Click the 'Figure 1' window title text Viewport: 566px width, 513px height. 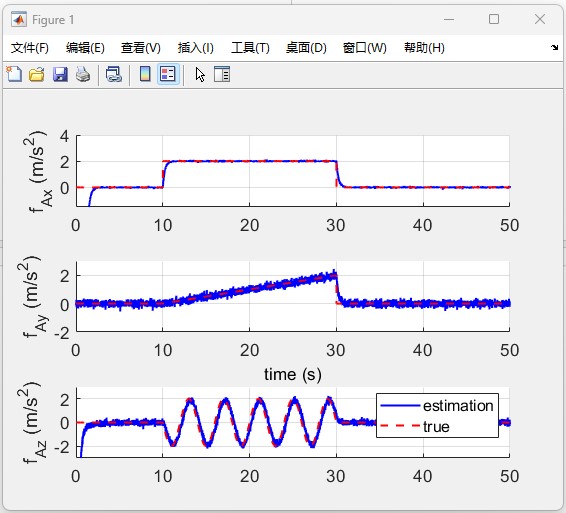coord(53,20)
